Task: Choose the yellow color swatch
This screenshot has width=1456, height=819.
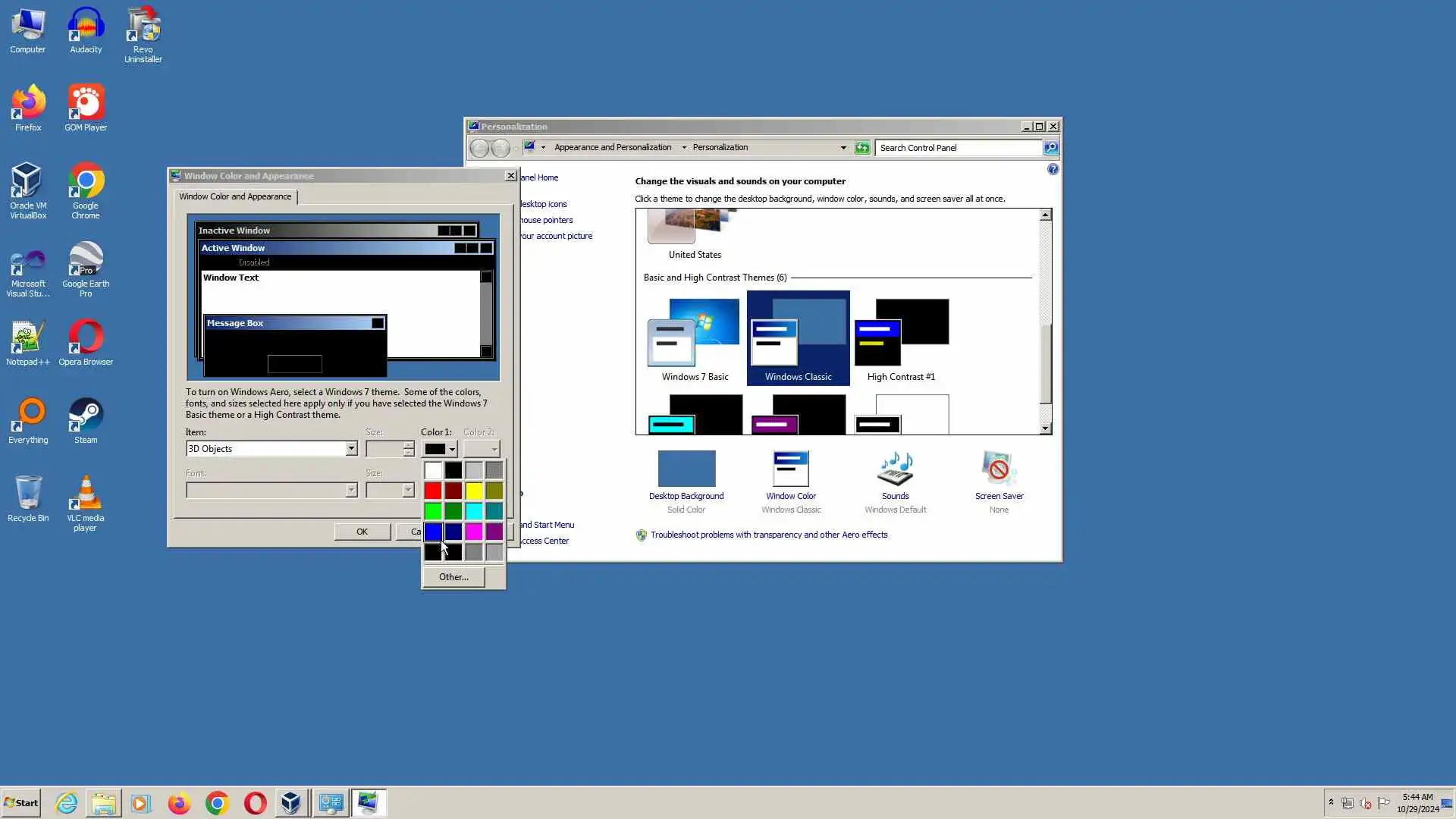Action: tap(474, 491)
